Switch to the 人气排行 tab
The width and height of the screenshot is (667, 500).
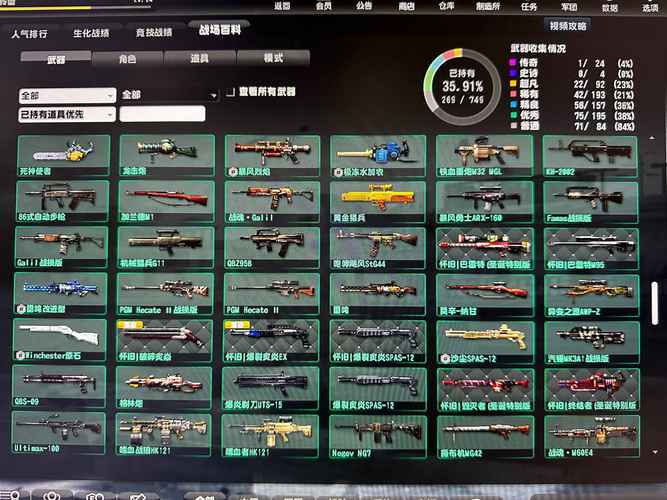[x=29, y=34]
